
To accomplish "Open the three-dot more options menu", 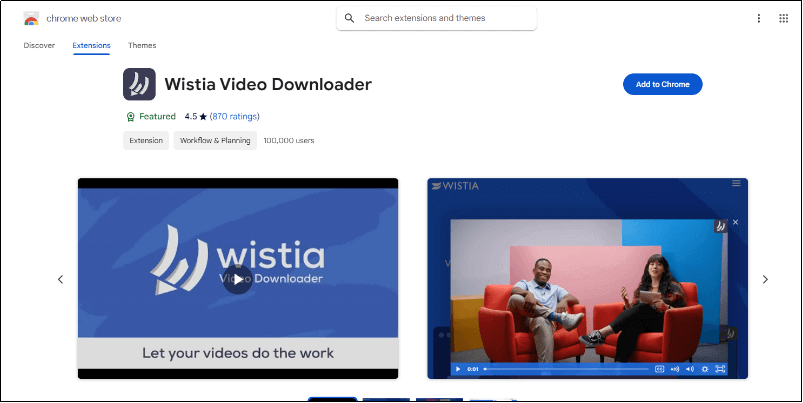I will click(758, 18).
